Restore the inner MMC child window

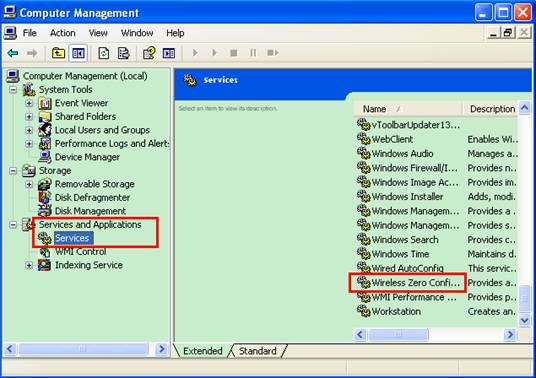pyautogui.click(x=508, y=33)
